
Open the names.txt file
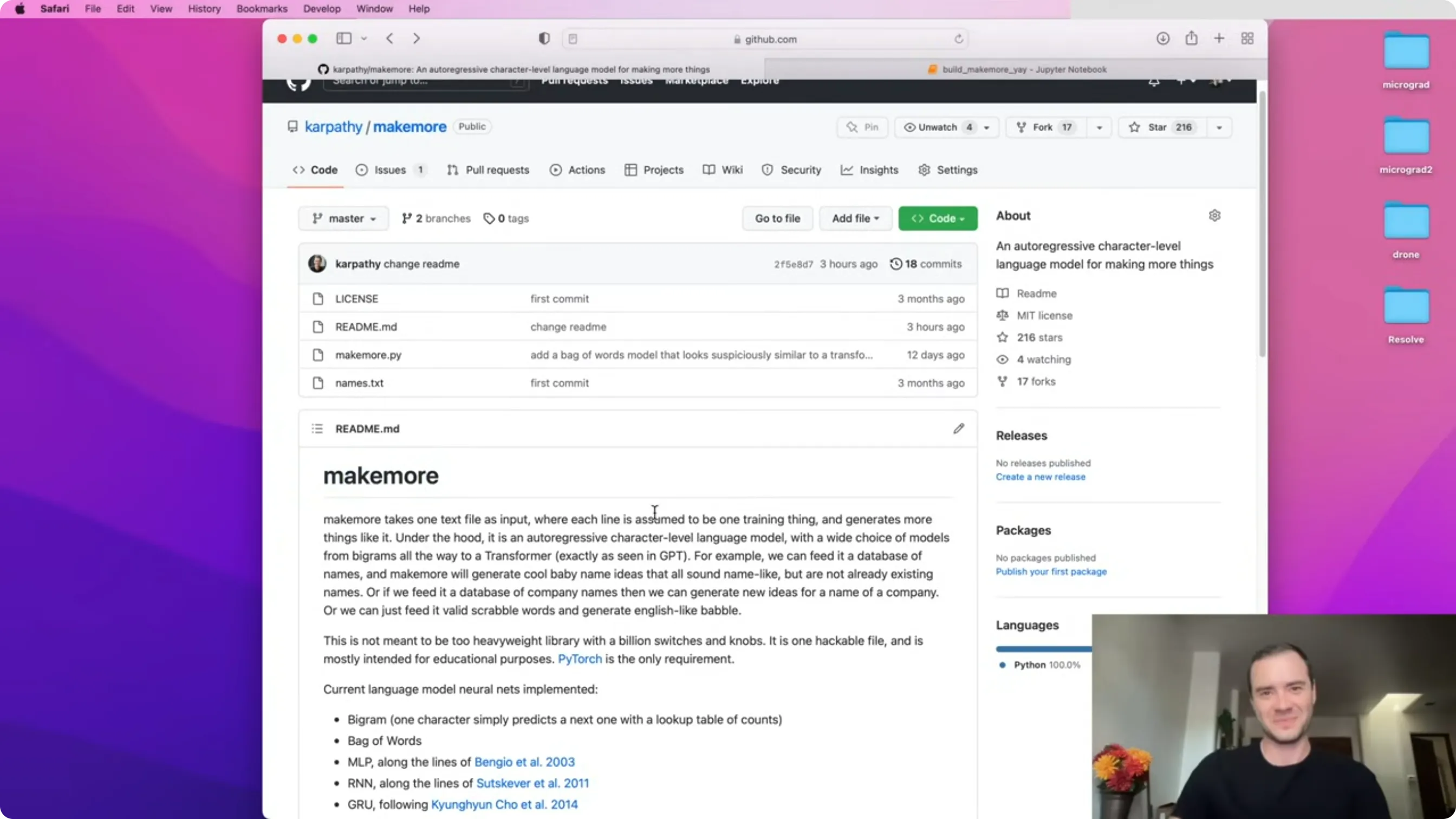point(360,382)
